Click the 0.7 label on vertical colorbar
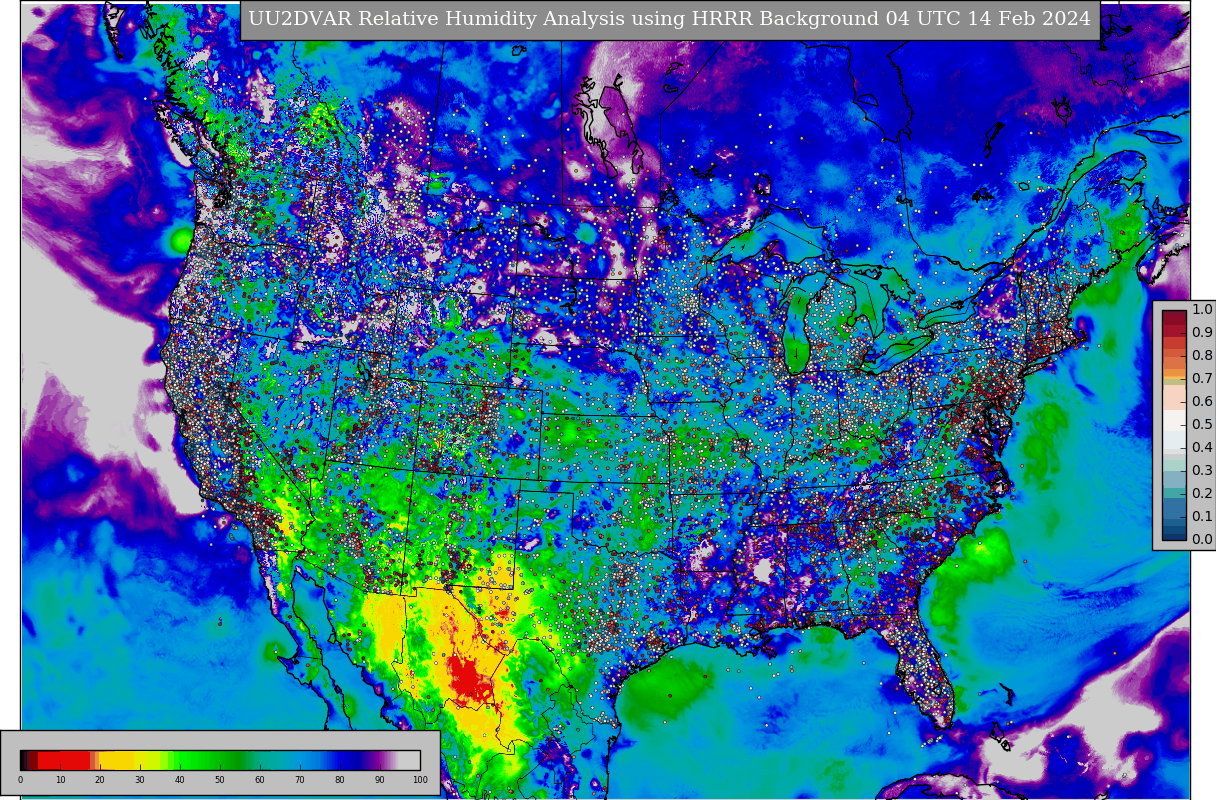This screenshot has height=800, width=1216. (1202, 378)
